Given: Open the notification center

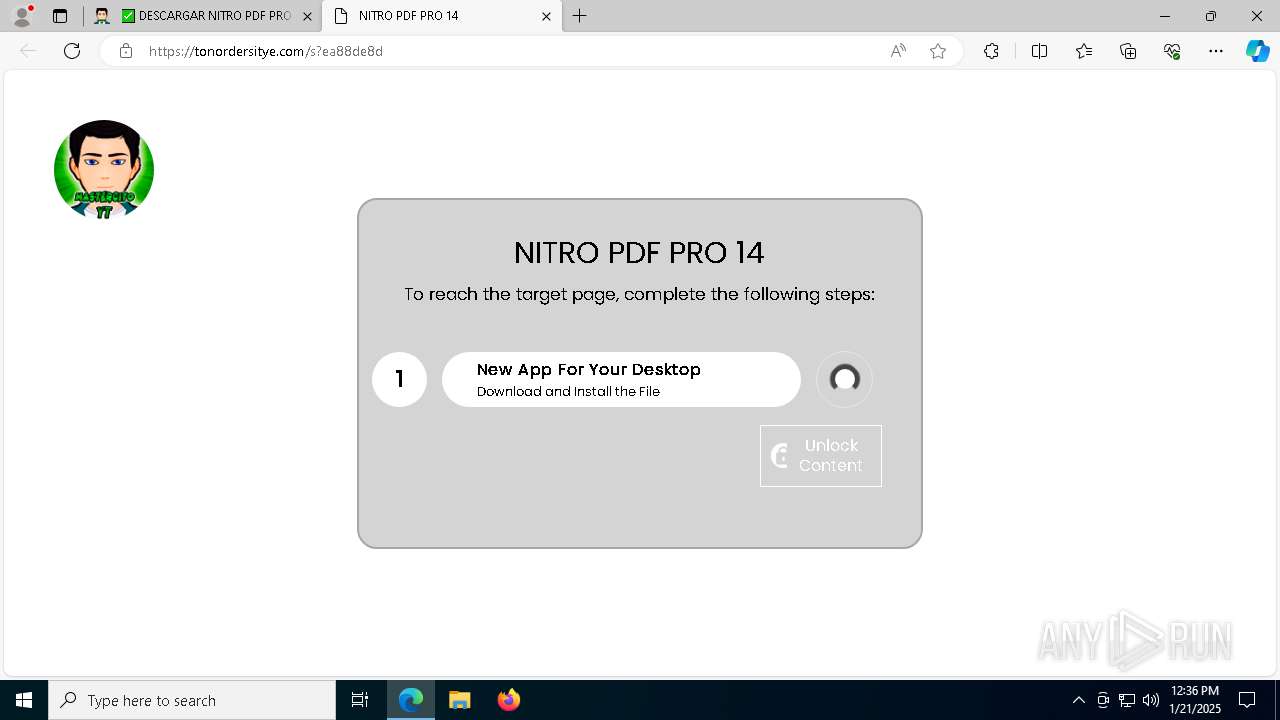Looking at the screenshot, I should [x=1247, y=700].
